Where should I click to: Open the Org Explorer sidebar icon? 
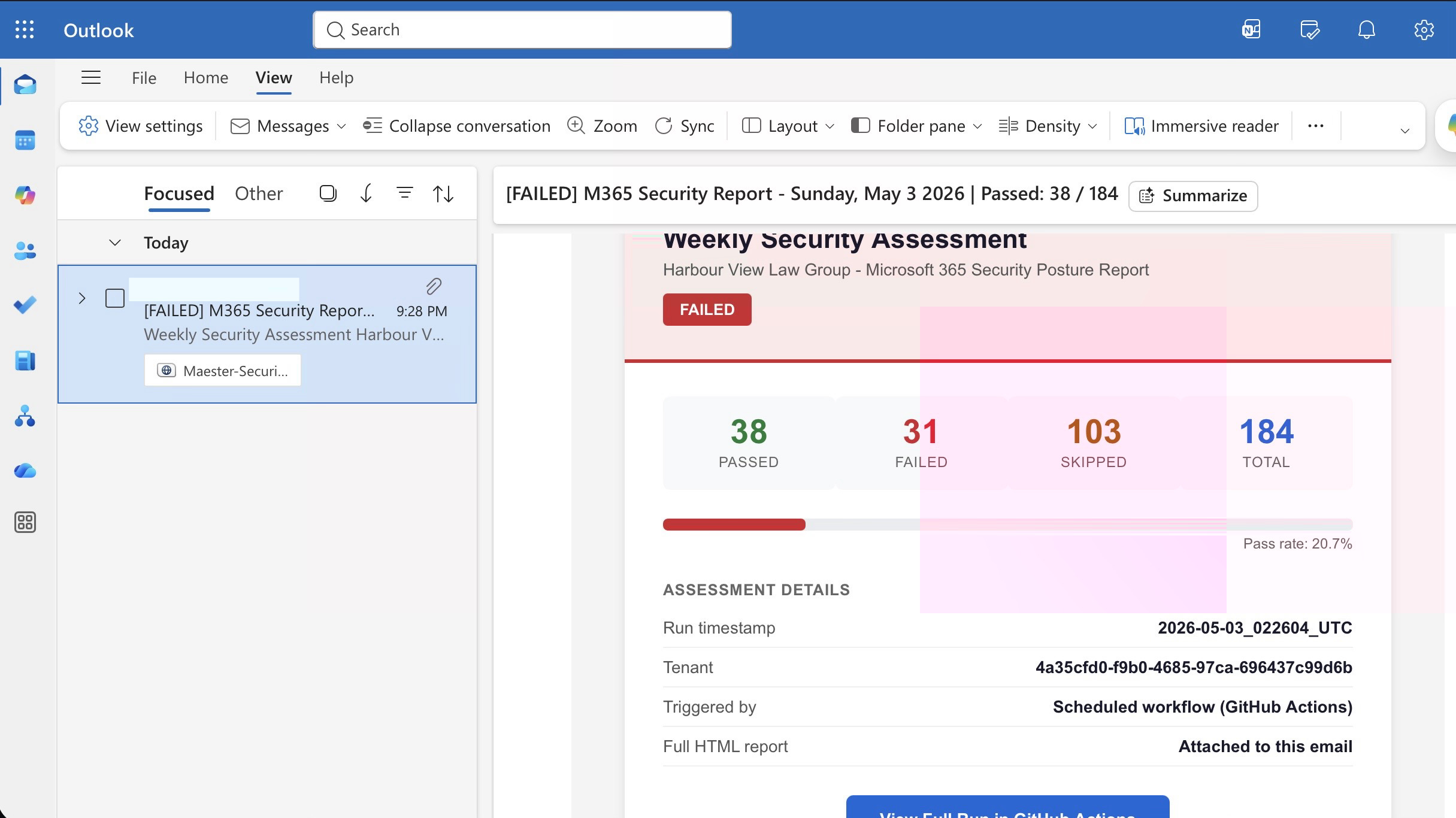click(25, 416)
